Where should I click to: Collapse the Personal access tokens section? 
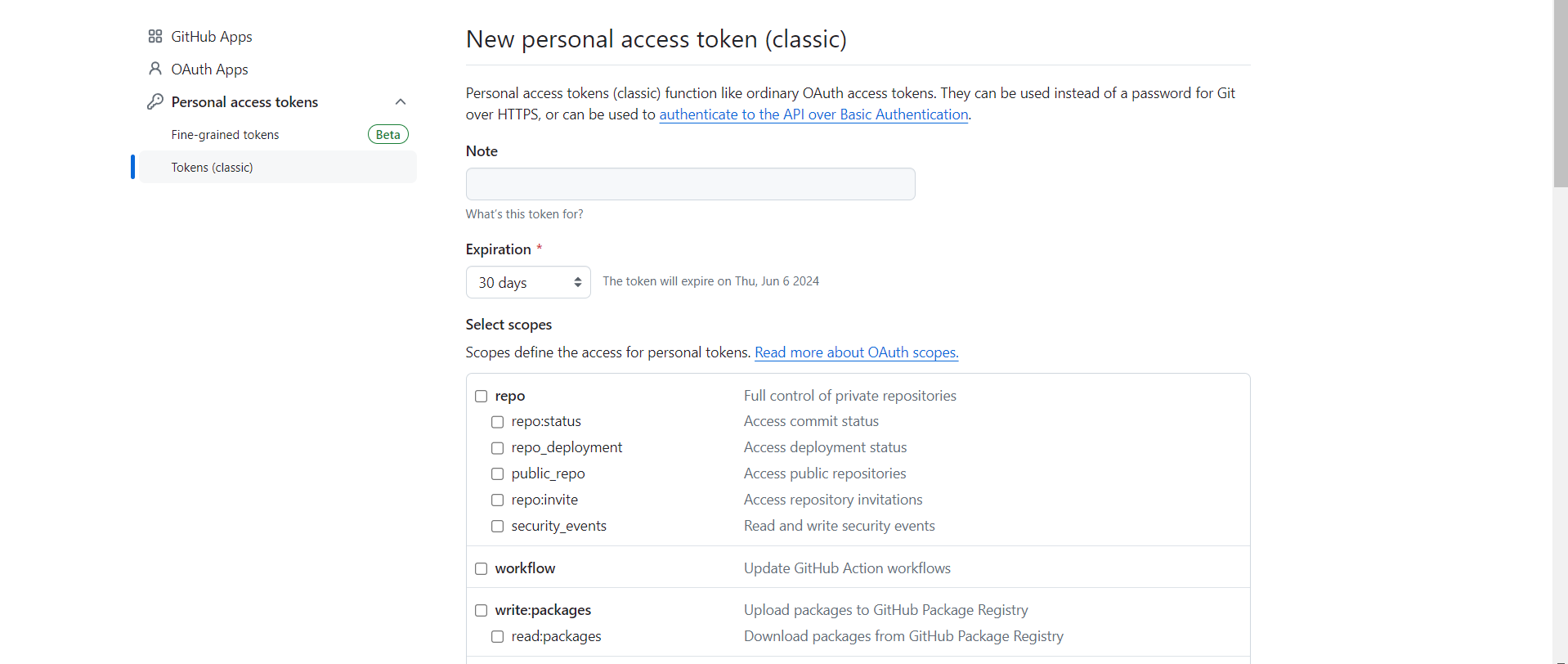pyautogui.click(x=401, y=102)
